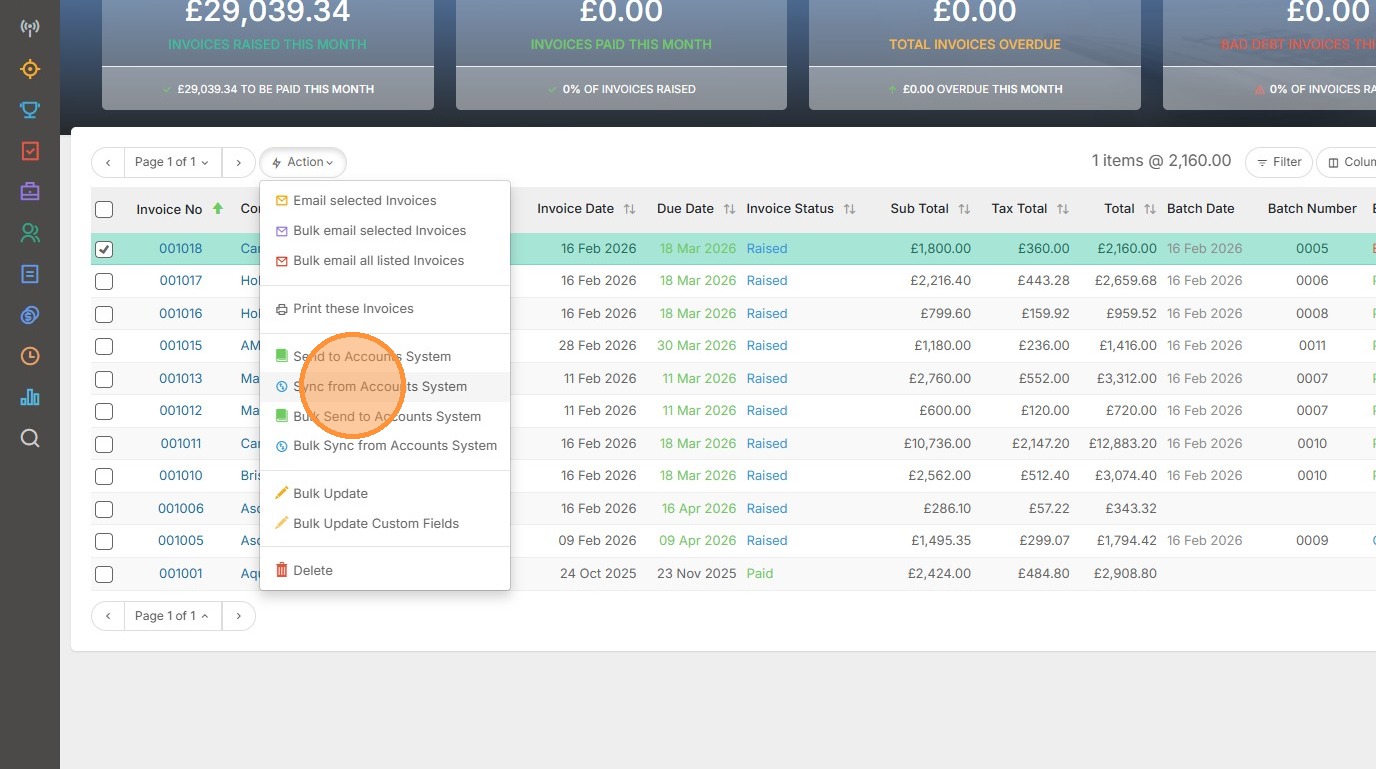1376x769 pixels.
Task: Choose Bulk Send to Accounts System
Action: click(x=385, y=417)
